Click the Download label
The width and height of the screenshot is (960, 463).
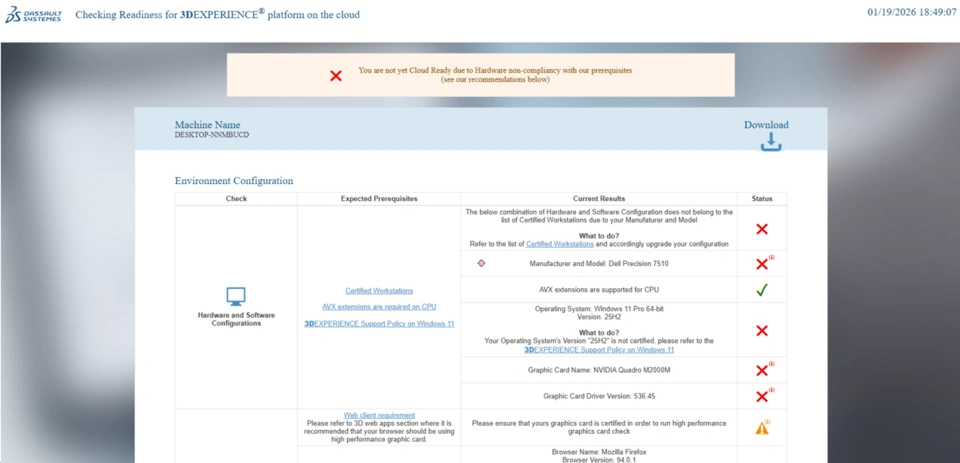point(766,125)
